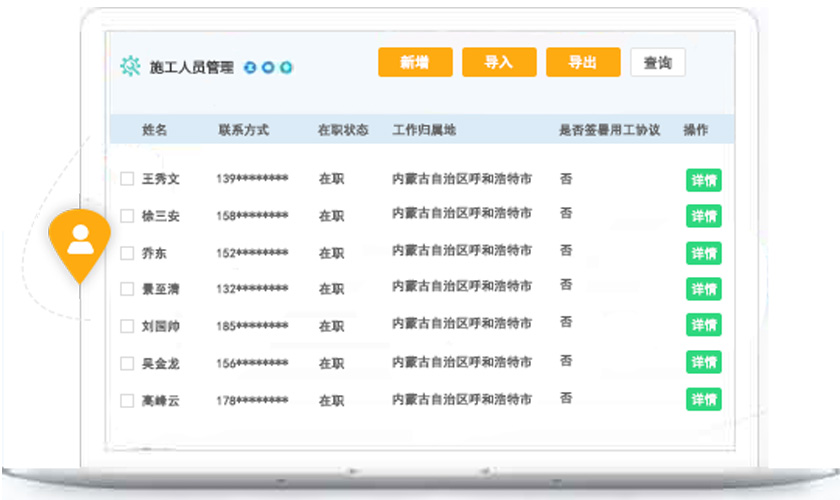Click the middle blue circle icon after 施工人员管理
Image resolution: width=840 pixels, height=500 pixels.
[268, 68]
